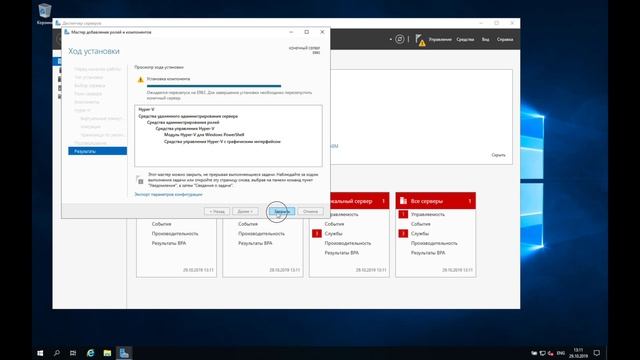
Task: Select the Подтверждение wizard step
Action: point(91,143)
